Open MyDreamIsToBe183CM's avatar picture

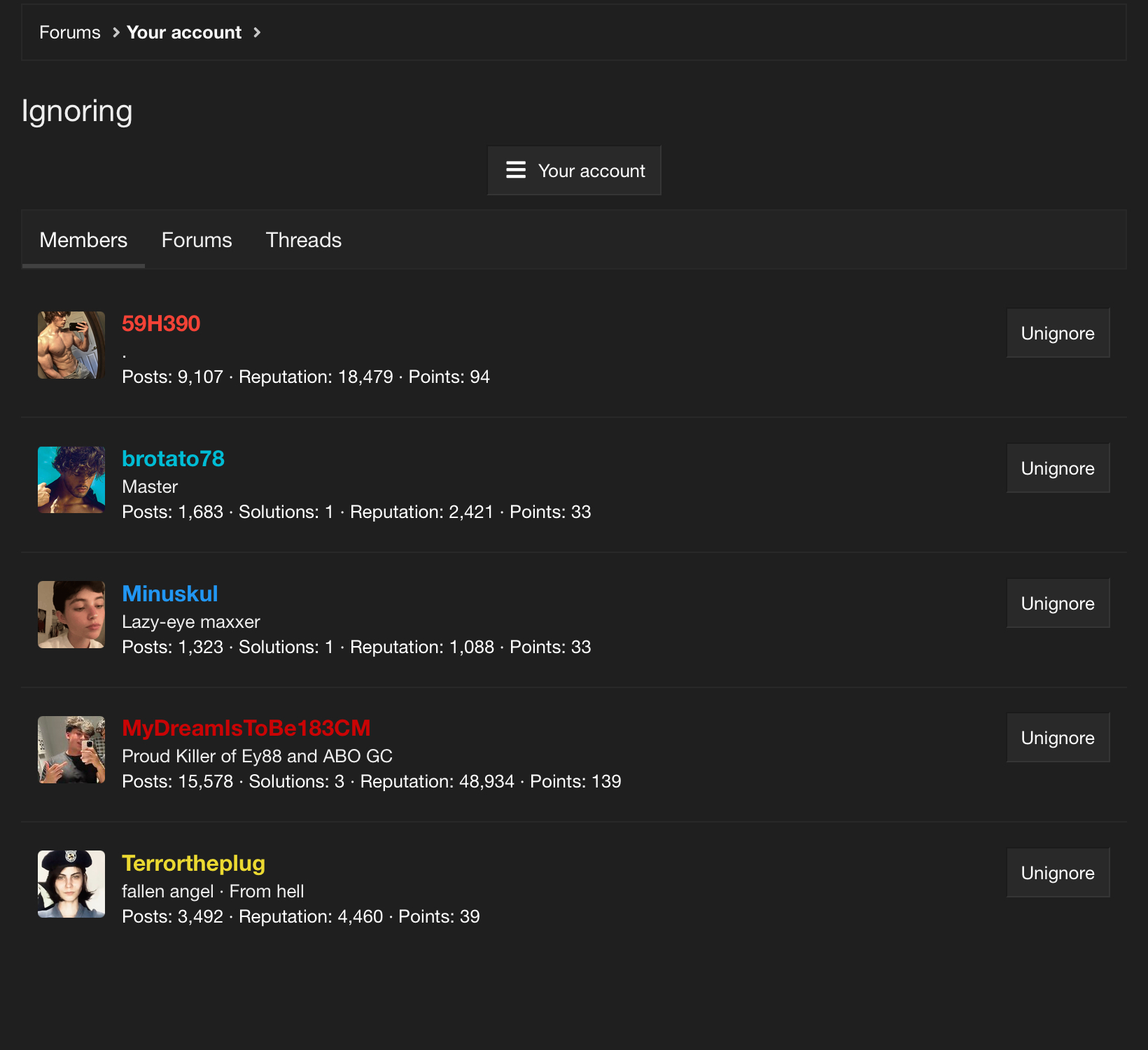(71, 750)
